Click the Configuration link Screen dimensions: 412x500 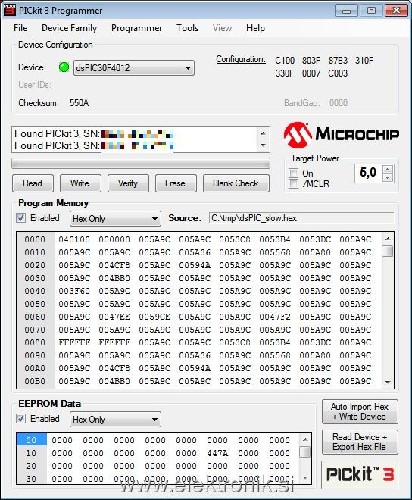coord(241,59)
